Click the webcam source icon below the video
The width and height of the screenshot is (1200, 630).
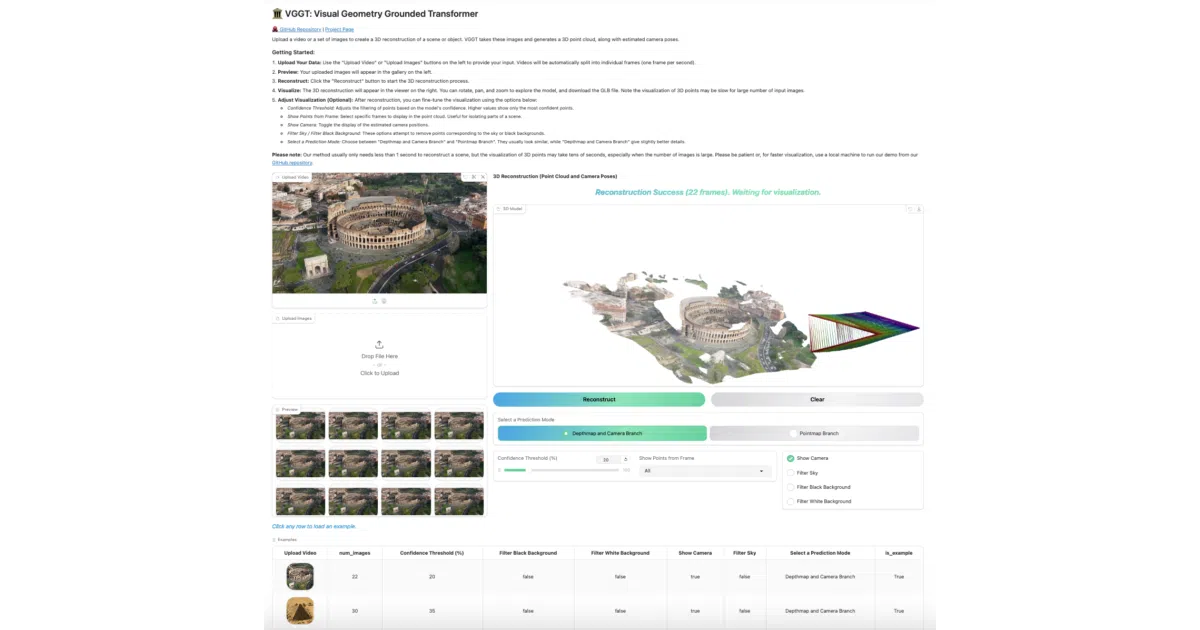pos(384,301)
